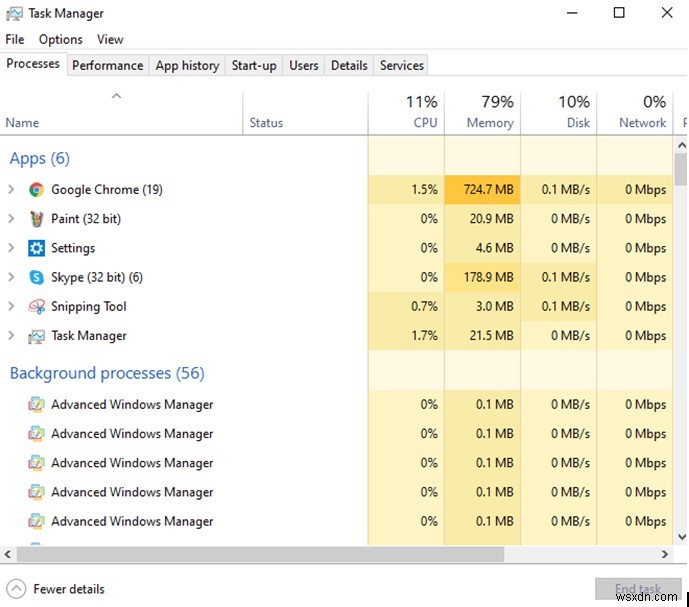Minimize the Task Manager window
This screenshot has width=689, height=607.
(572, 13)
